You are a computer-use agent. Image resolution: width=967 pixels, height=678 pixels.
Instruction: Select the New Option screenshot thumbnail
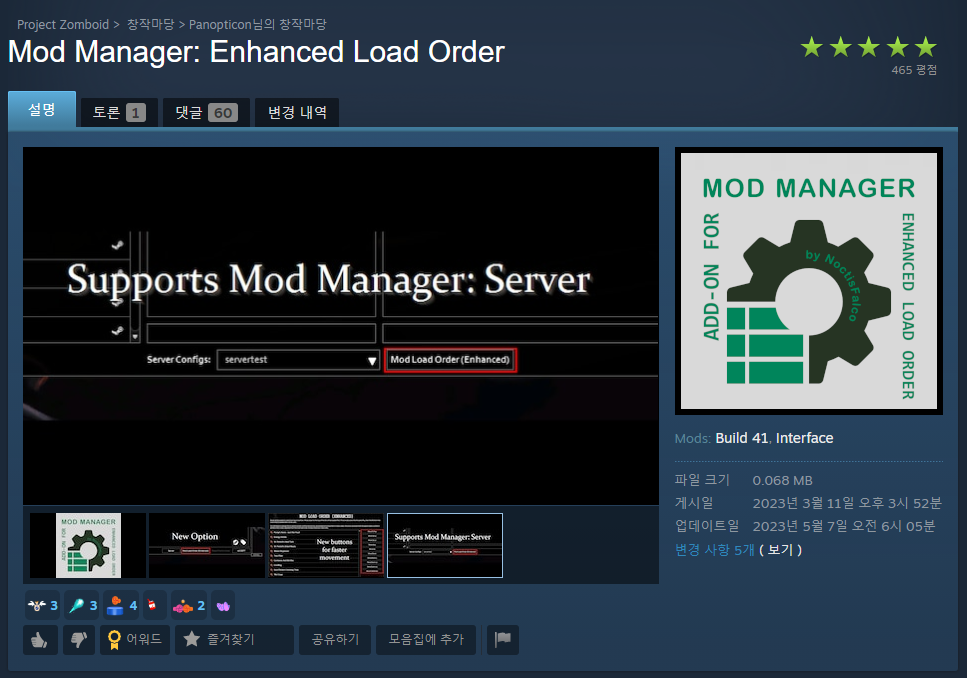pyautogui.click(x=207, y=545)
